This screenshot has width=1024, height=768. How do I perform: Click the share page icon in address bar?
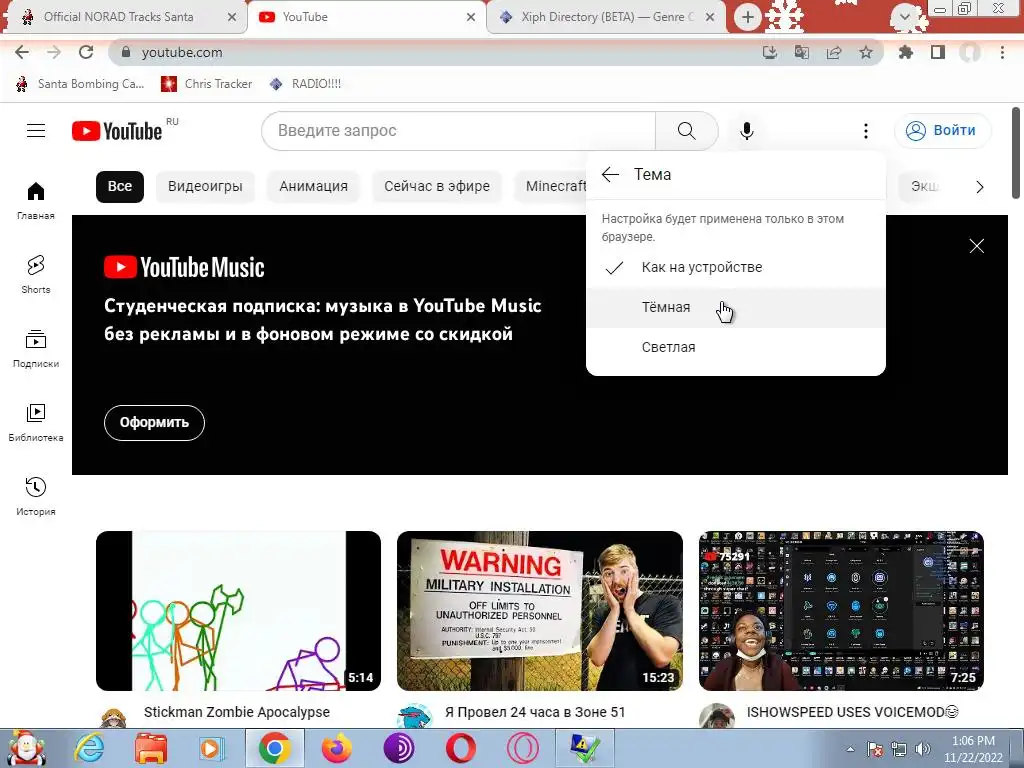click(834, 52)
